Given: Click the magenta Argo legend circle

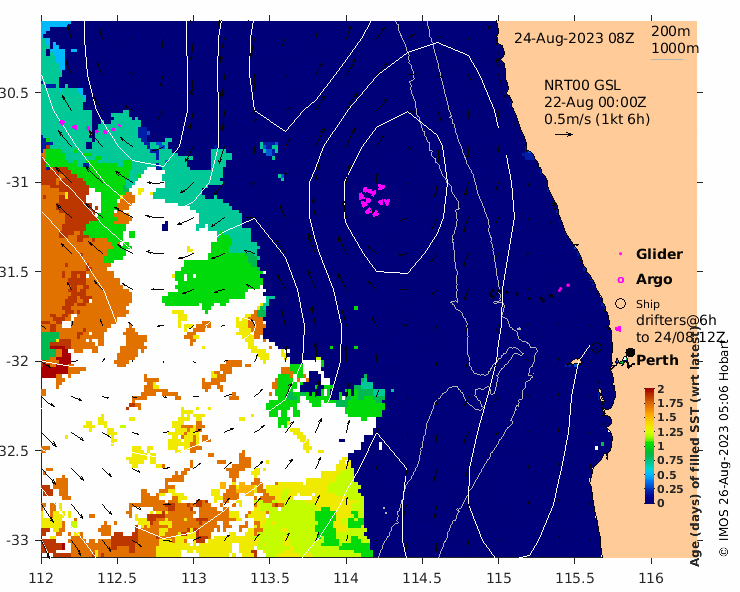Looking at the screenshot, I should click(x=621, y=280).
